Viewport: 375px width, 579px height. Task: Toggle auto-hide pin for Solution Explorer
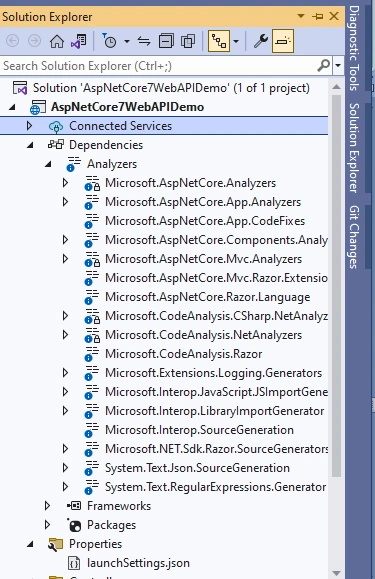click(317, 16)
